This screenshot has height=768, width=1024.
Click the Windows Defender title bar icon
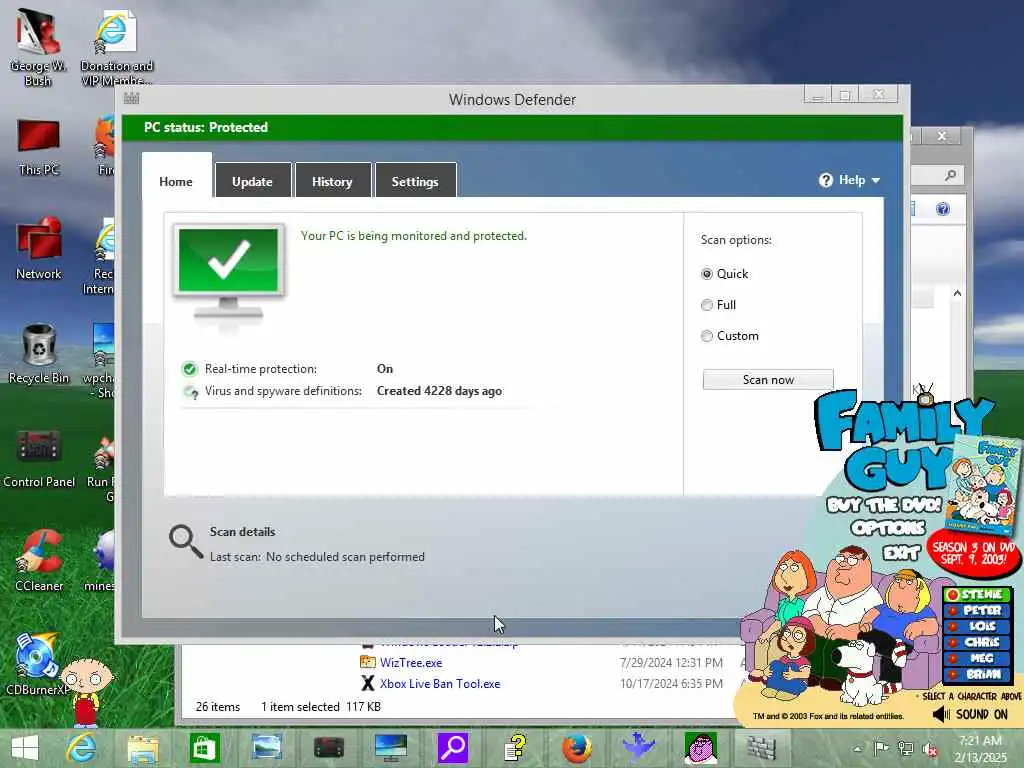tap(131, 99)
